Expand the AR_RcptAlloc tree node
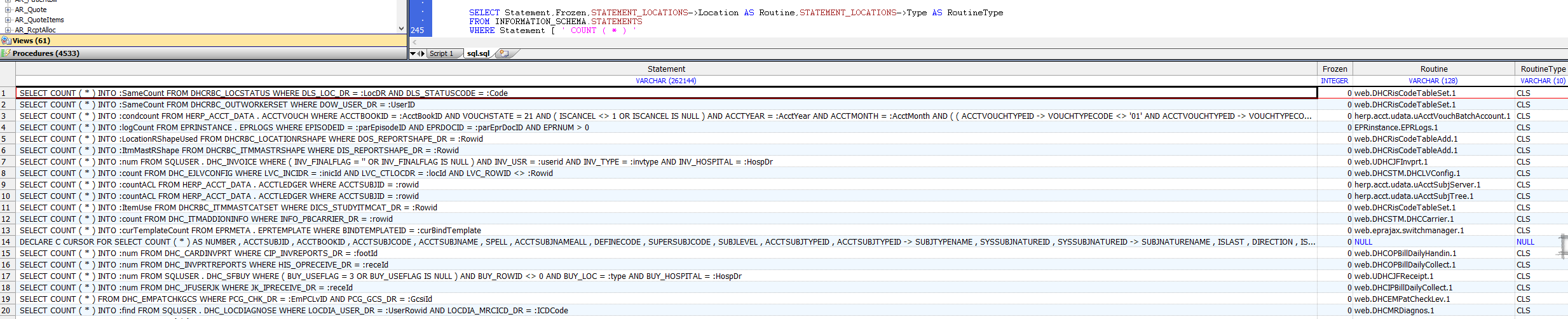The image size is (1568, 319). (x=8, y=30)
